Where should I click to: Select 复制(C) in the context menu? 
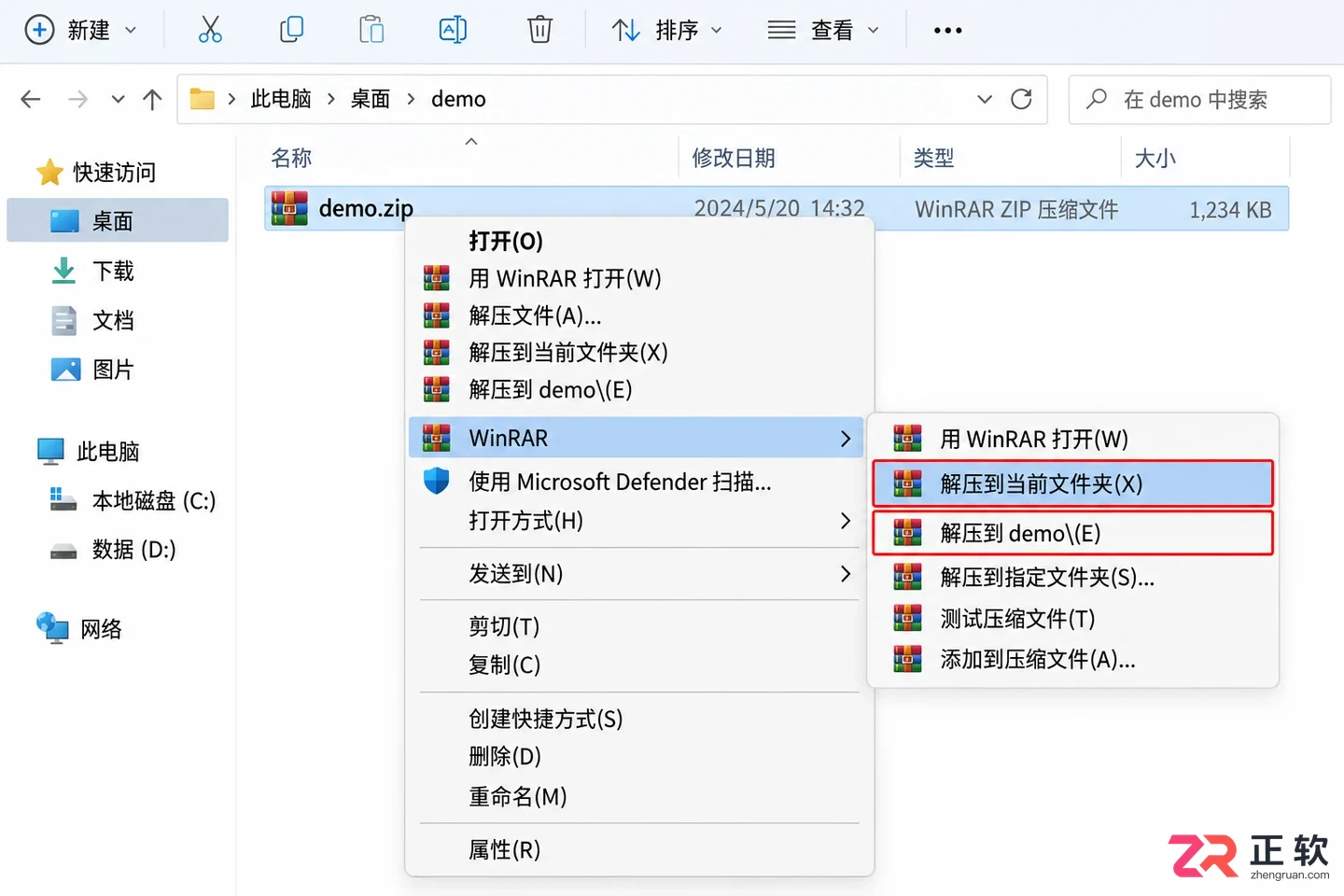504,665
